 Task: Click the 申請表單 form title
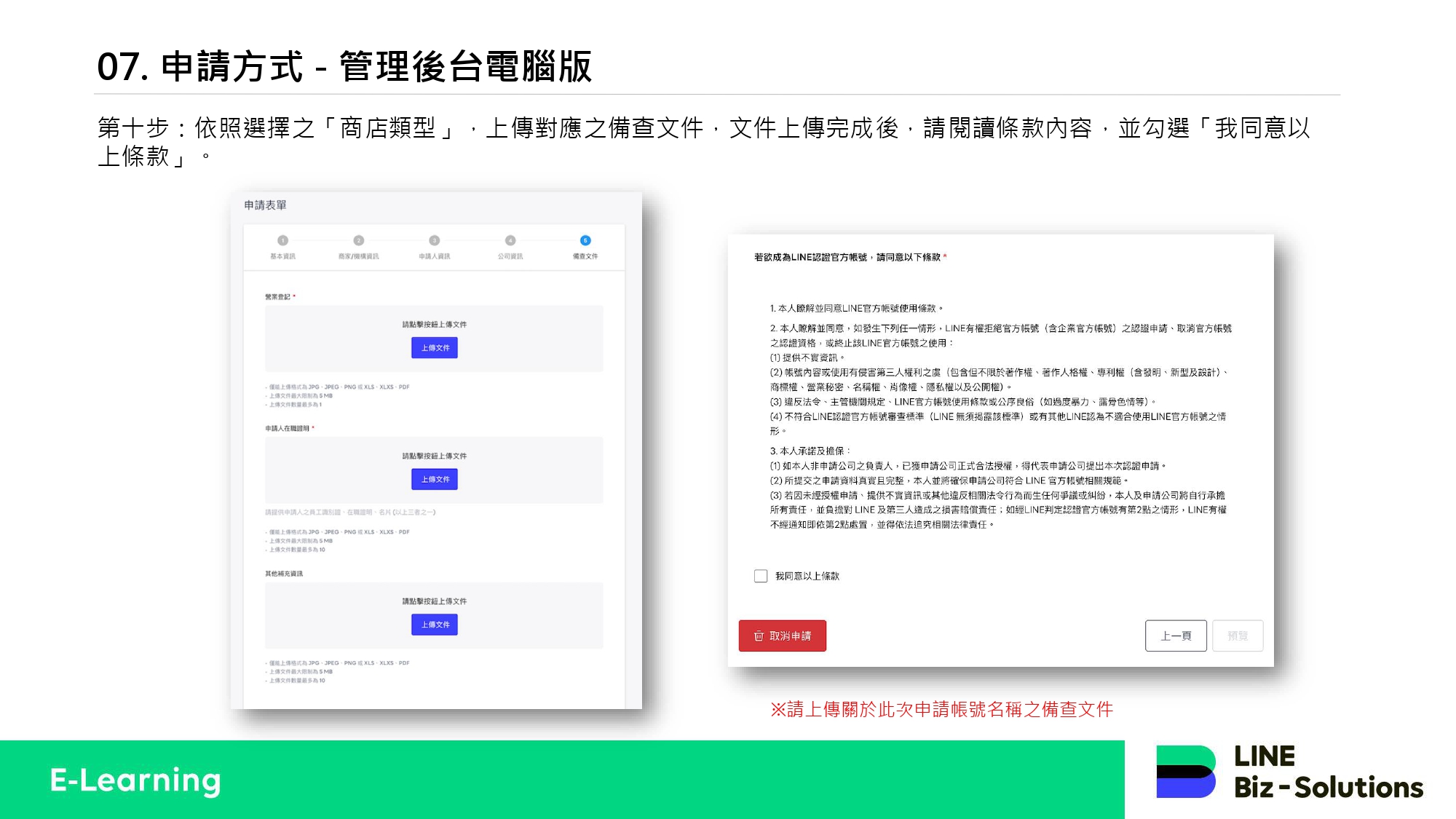point(265,205)
